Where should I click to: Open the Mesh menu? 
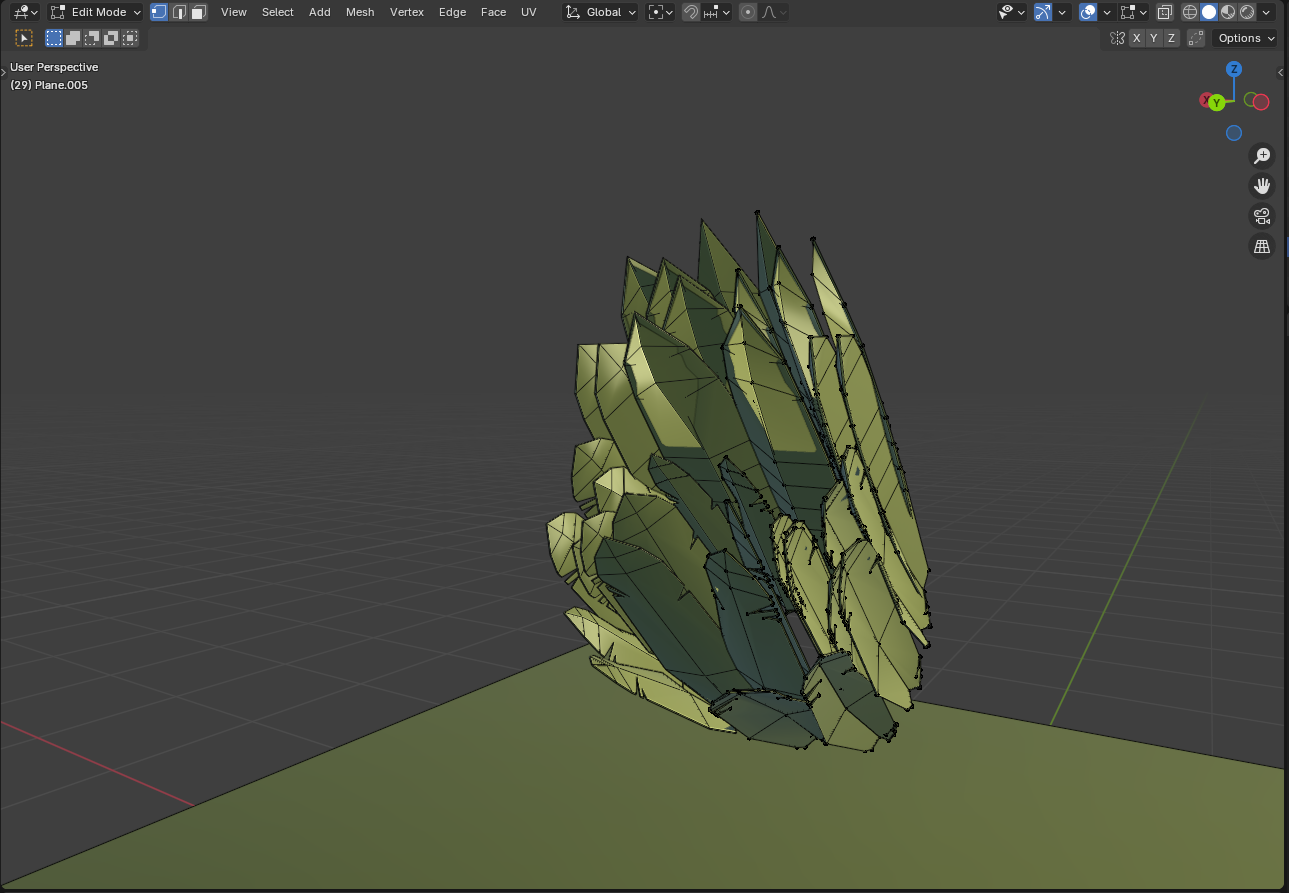pyautogui.click(x=360, y=12)
